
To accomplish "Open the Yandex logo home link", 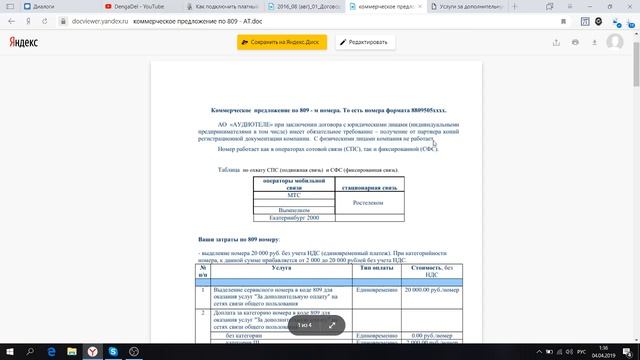I will pos(24,42).
